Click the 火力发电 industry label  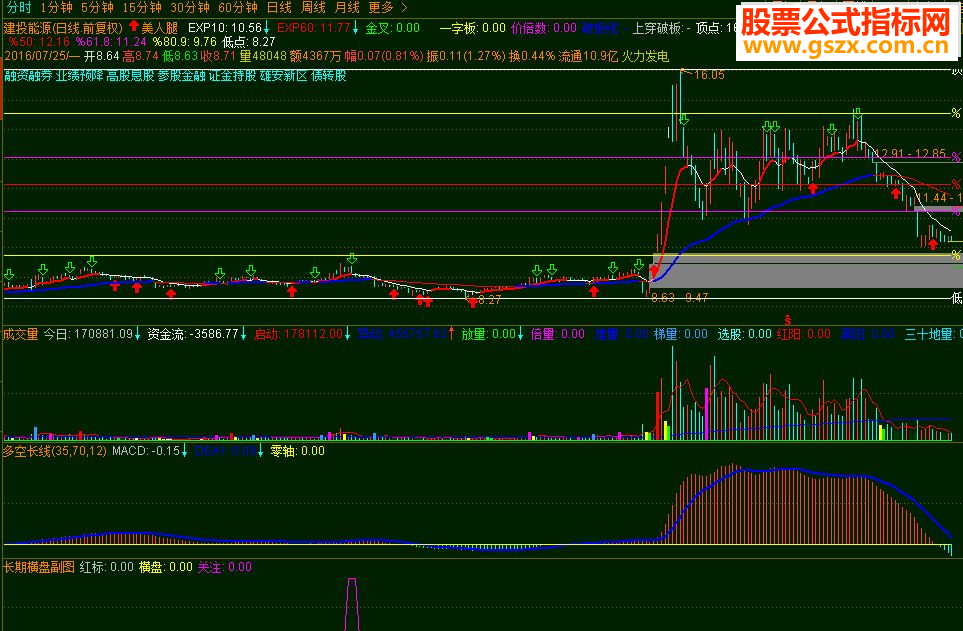coord(645,57)
